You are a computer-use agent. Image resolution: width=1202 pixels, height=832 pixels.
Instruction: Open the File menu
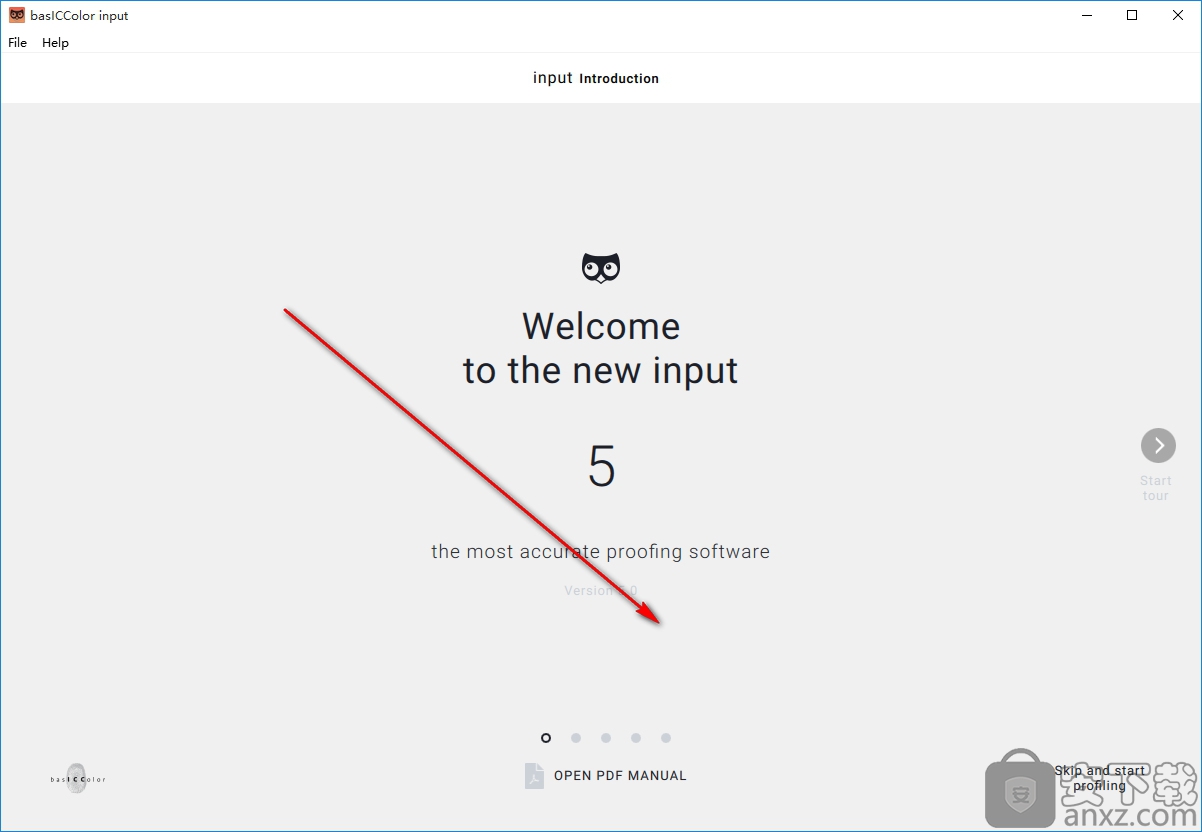point(18,43)
